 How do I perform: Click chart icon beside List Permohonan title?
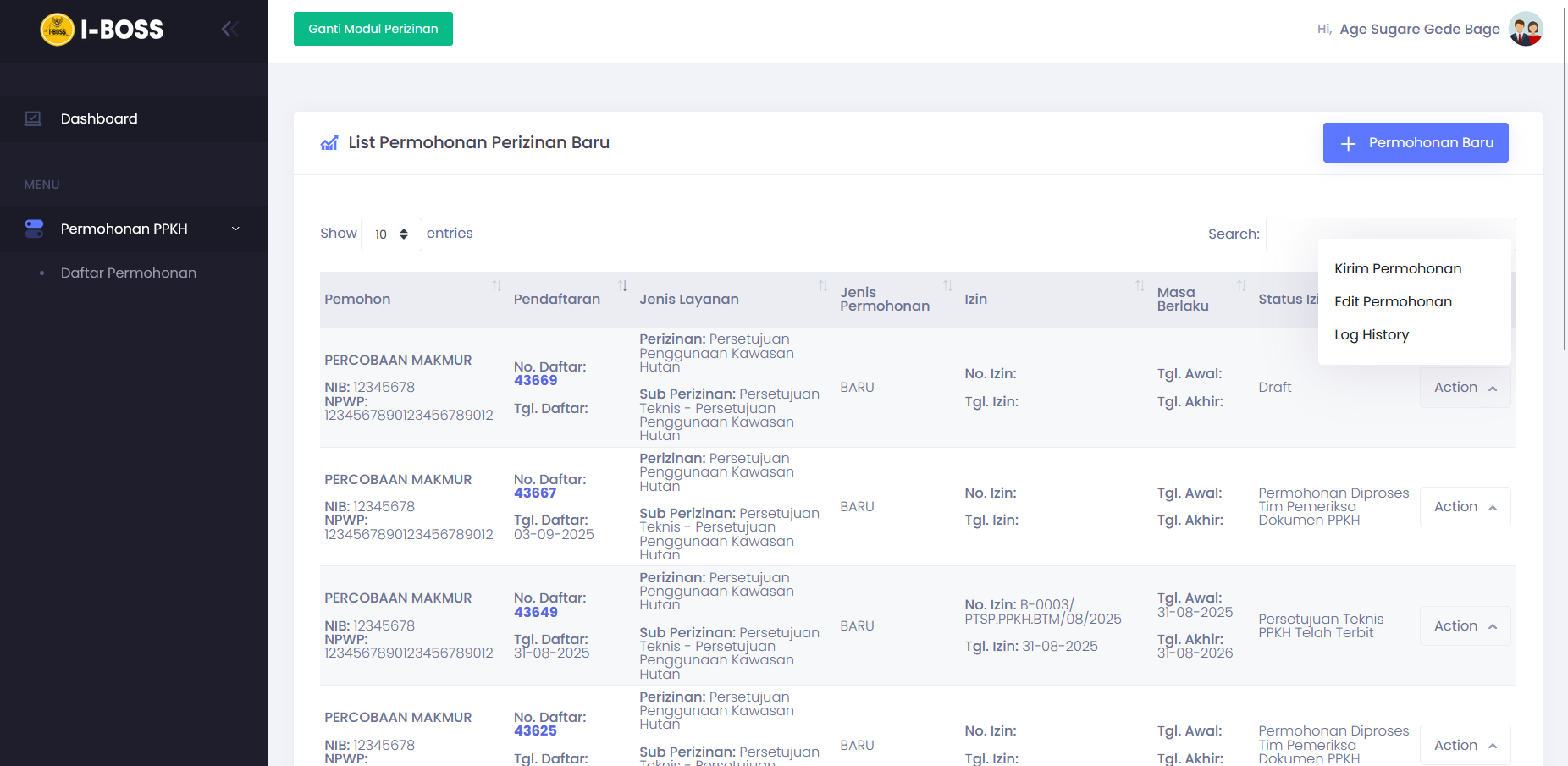(x=329, y=143)
